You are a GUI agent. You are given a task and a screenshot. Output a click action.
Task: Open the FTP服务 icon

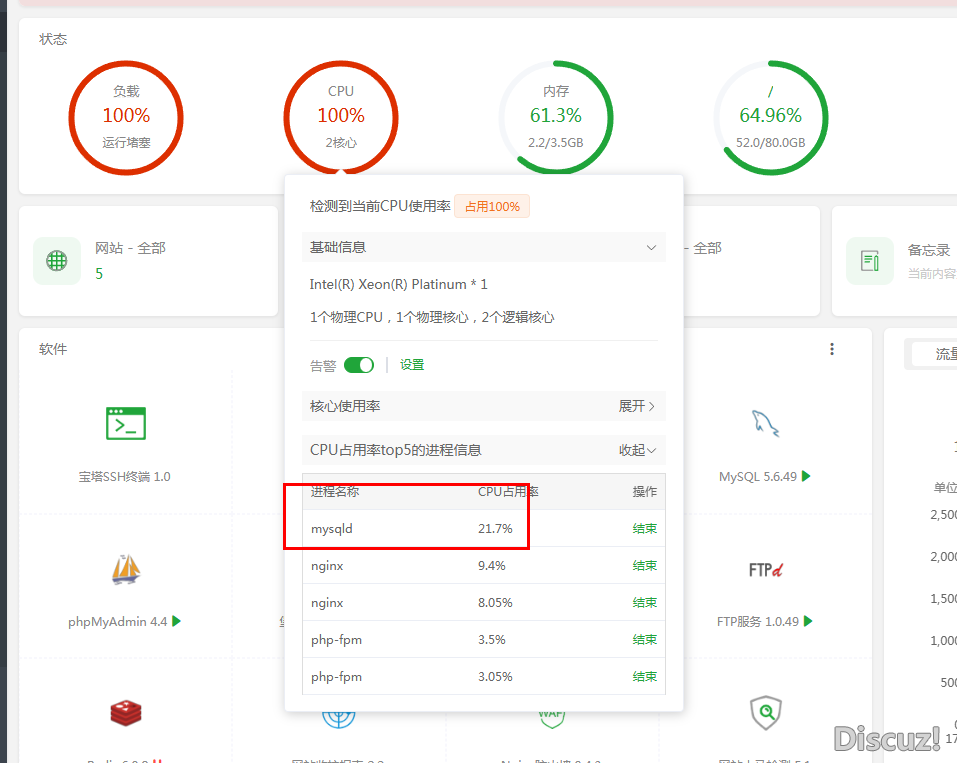(766, 571)
